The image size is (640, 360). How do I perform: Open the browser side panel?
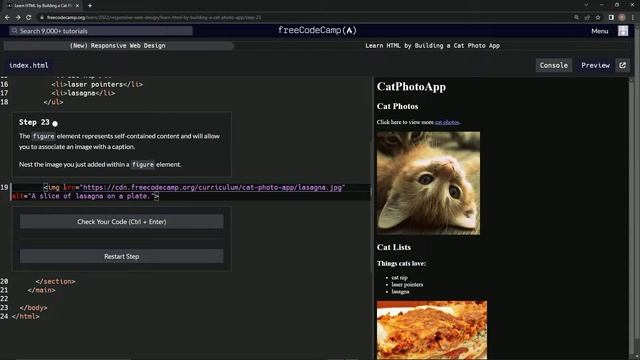click(x=611, y=18)
